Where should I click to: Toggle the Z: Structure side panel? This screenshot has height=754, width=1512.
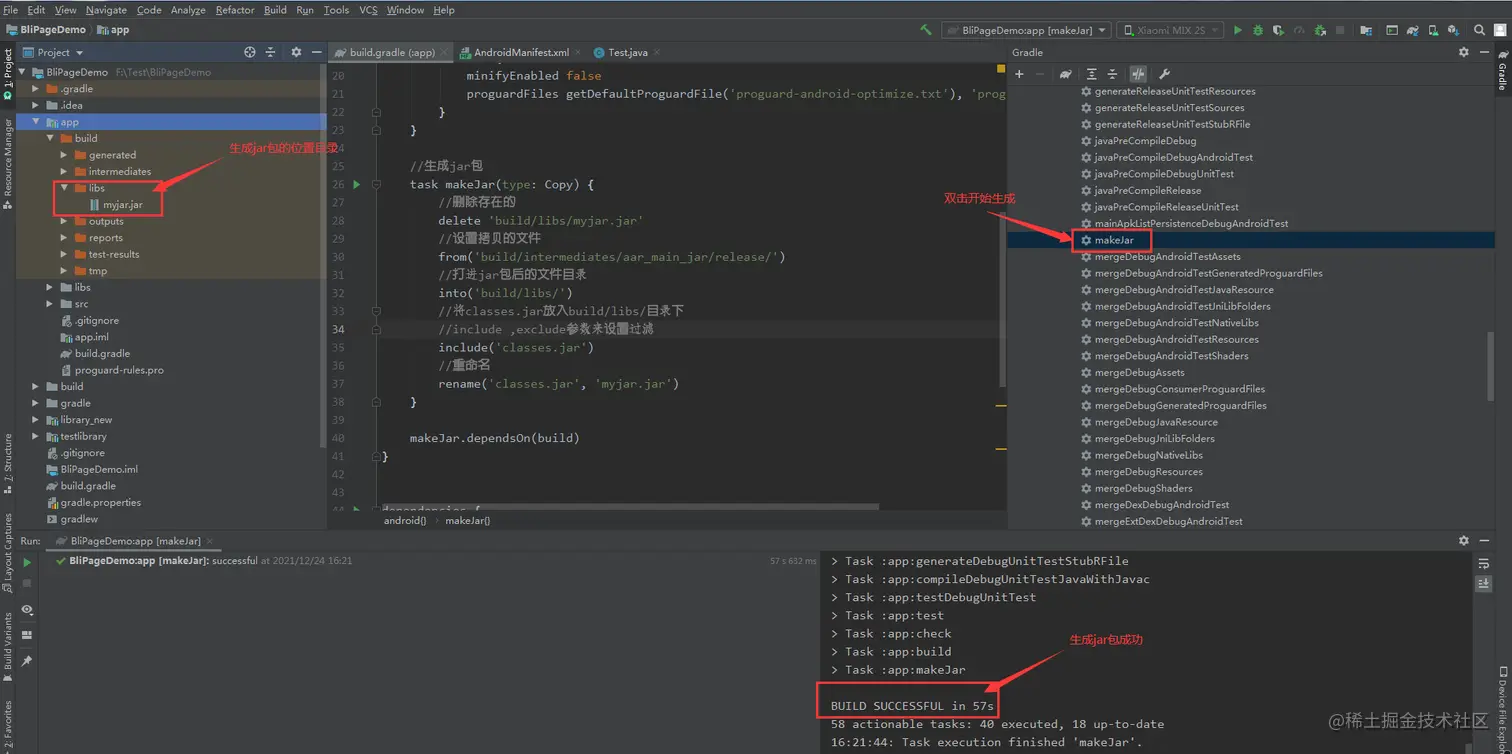[x=8, y=463]
